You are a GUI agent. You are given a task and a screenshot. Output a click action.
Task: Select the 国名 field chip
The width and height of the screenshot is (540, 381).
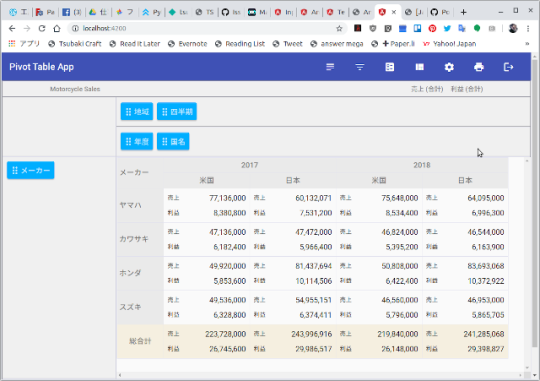coord(173,141)
